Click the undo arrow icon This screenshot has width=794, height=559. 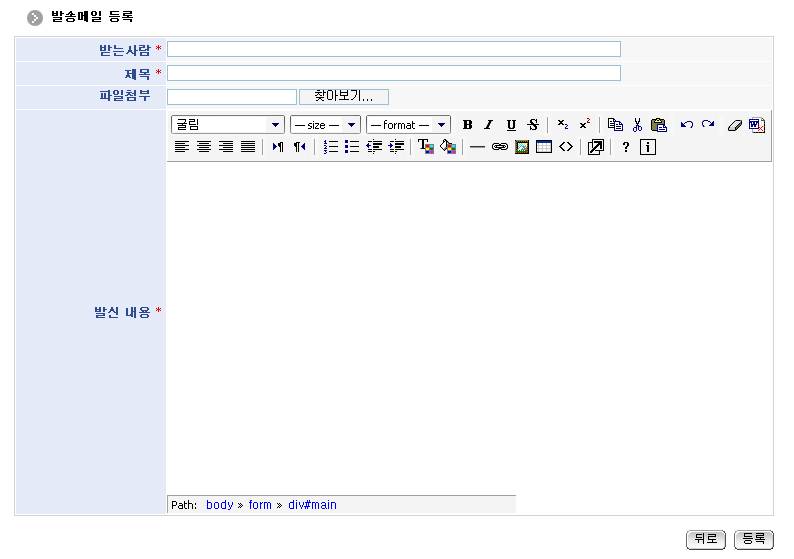686,125
